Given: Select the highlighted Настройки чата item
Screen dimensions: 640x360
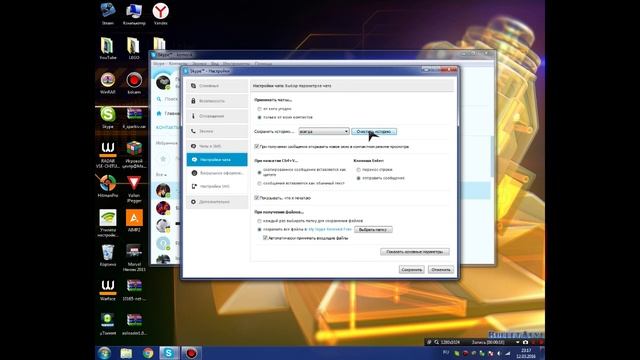Looking at the screenshot, I should pos(217,160).
